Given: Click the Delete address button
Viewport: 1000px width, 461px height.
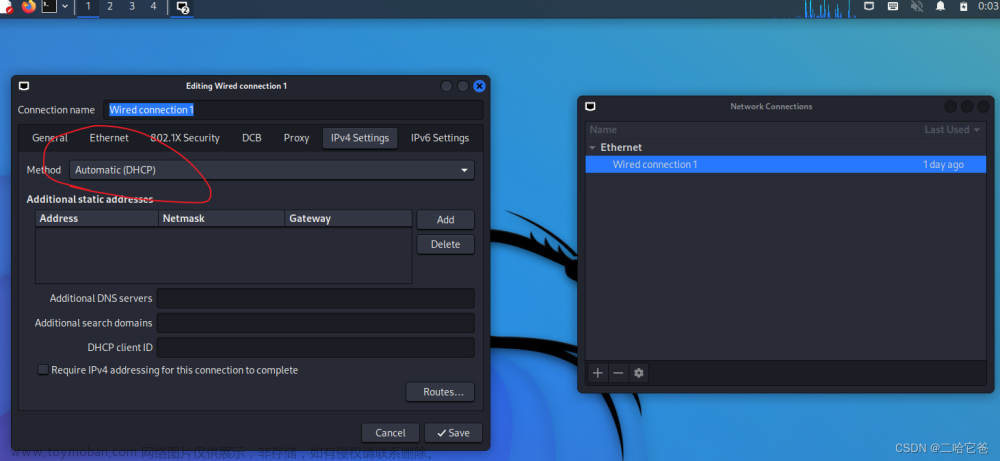Looking at the screenshot, I should (x=446, y=244).
